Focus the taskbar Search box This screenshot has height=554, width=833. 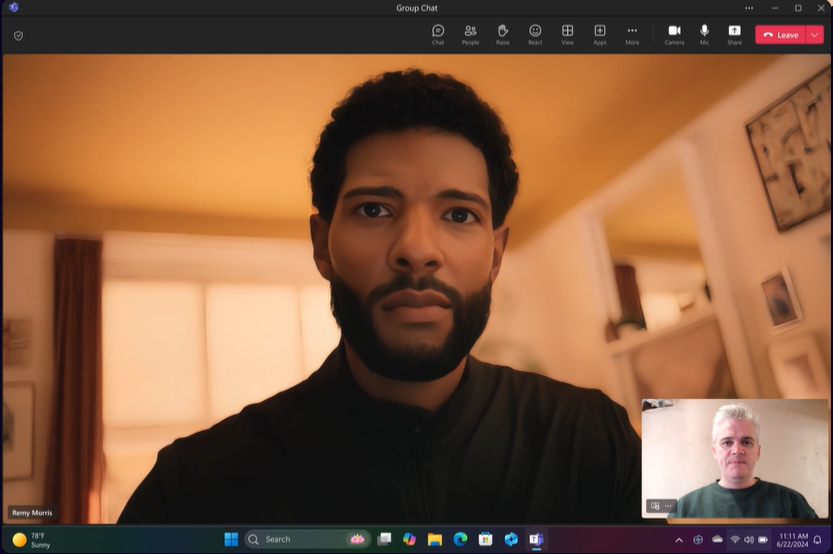[x=308, y=540]
